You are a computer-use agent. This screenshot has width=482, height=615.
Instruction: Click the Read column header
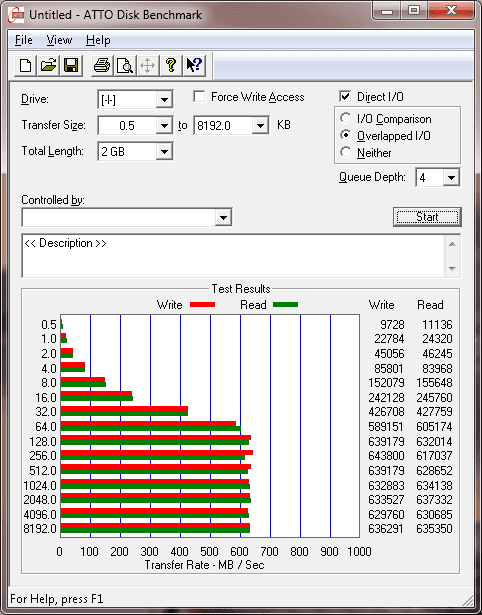tap(430, 305)
